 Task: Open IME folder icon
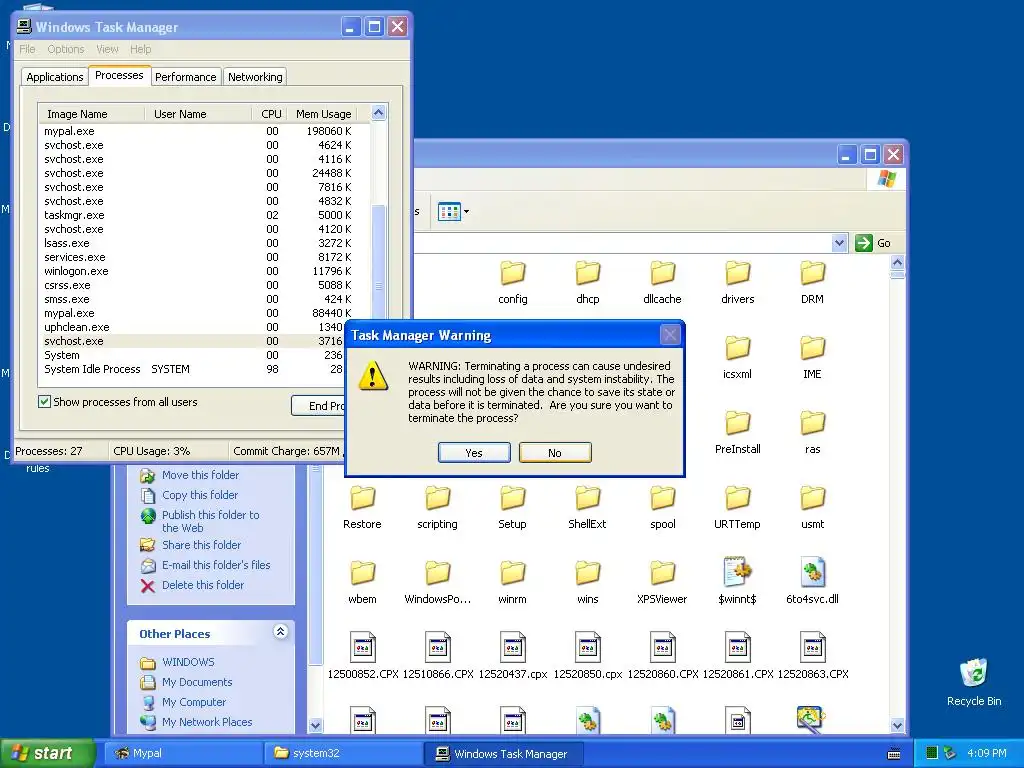coord(812,357)
